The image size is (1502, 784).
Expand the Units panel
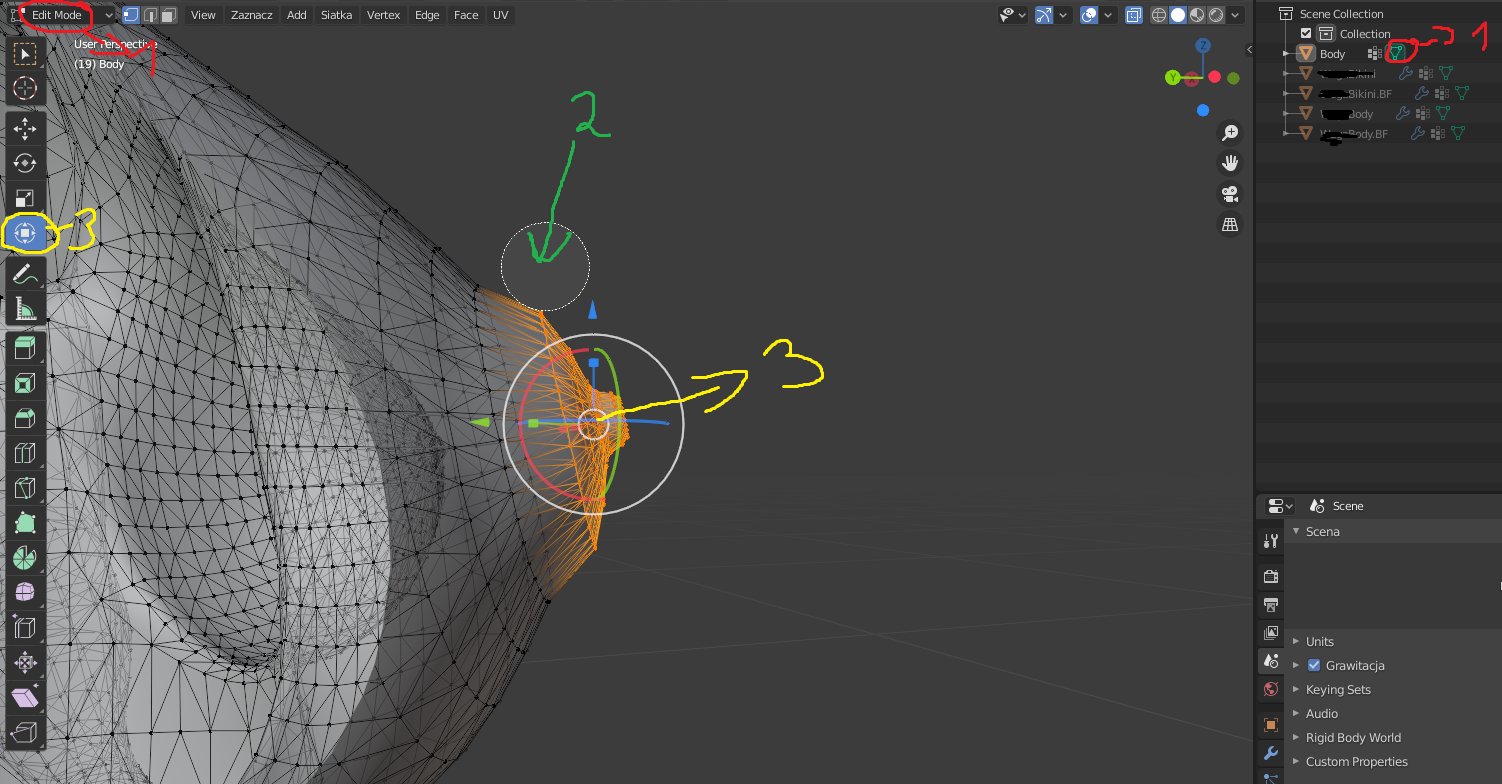tap(1296, 641)
